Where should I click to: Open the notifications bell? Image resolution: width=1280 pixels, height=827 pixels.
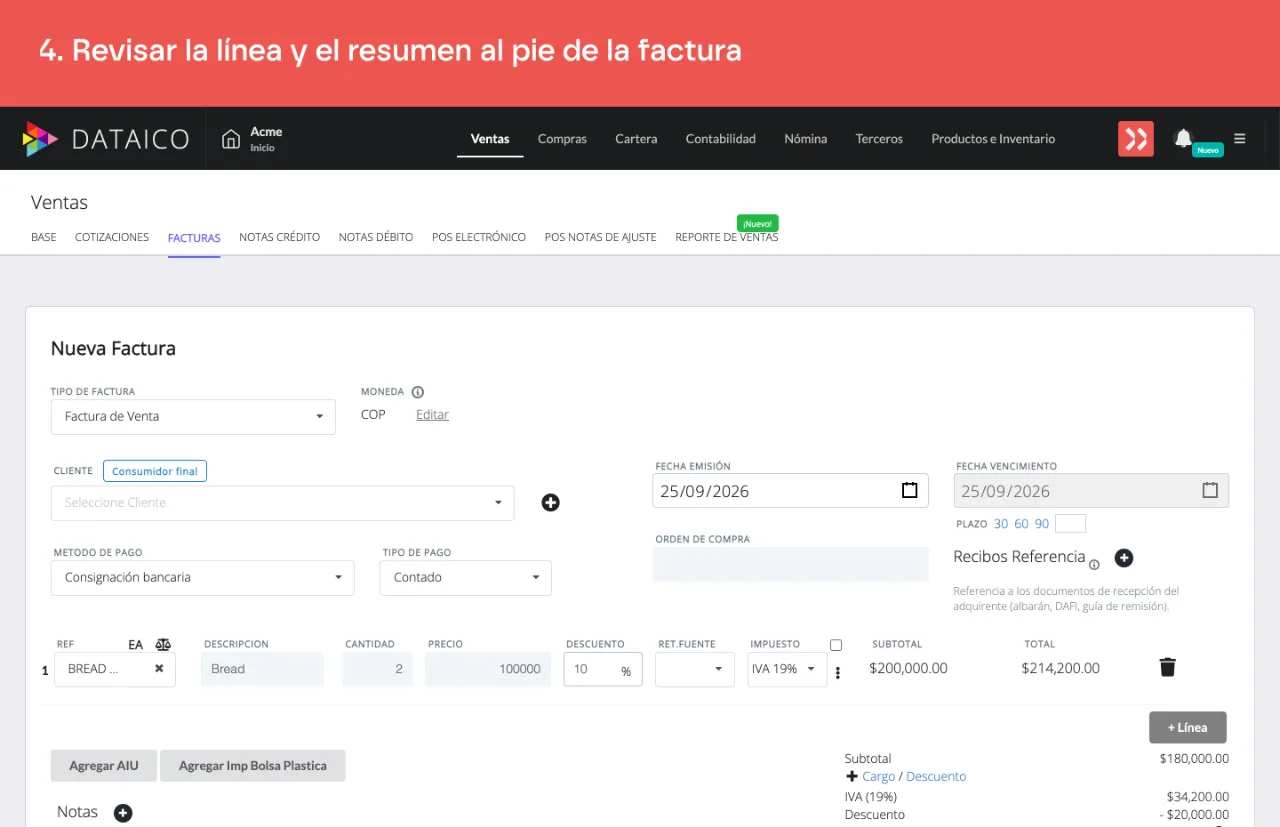tap(1183, 138)
